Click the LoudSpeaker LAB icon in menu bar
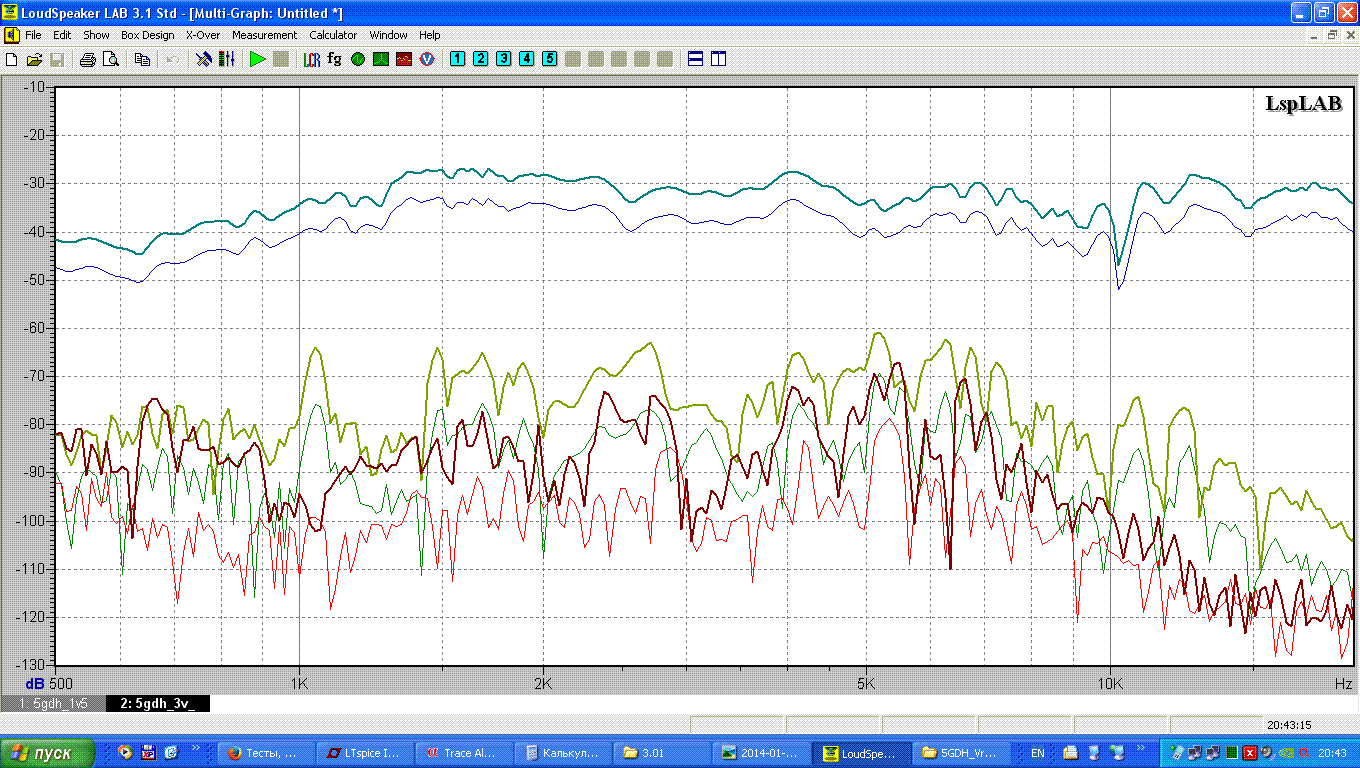 11,35
